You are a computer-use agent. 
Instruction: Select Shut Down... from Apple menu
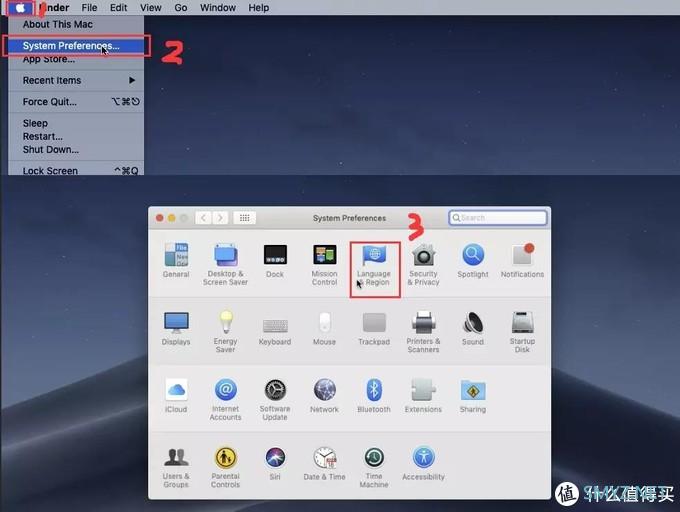coord(76,149)
